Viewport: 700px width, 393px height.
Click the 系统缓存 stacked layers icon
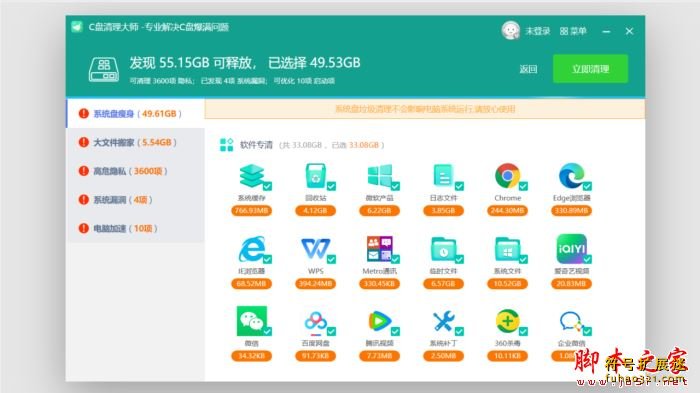(251, 176)
